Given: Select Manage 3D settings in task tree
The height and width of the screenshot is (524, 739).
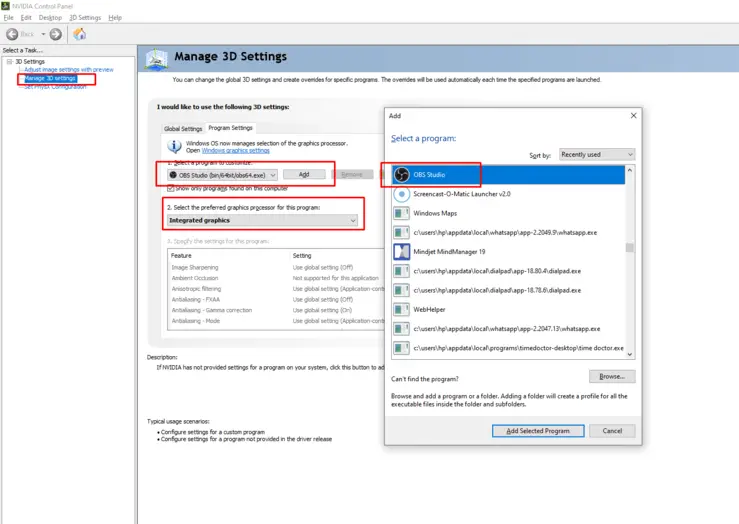Looking at the screenshot, I should [x=50, y=78].
